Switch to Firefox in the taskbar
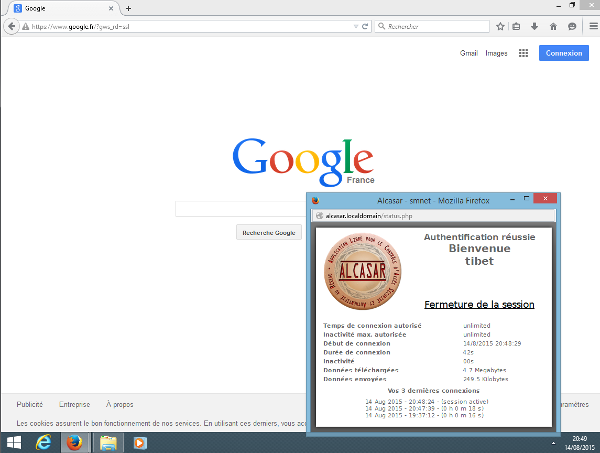Screen dimensions: 600x453 (75, 443)
